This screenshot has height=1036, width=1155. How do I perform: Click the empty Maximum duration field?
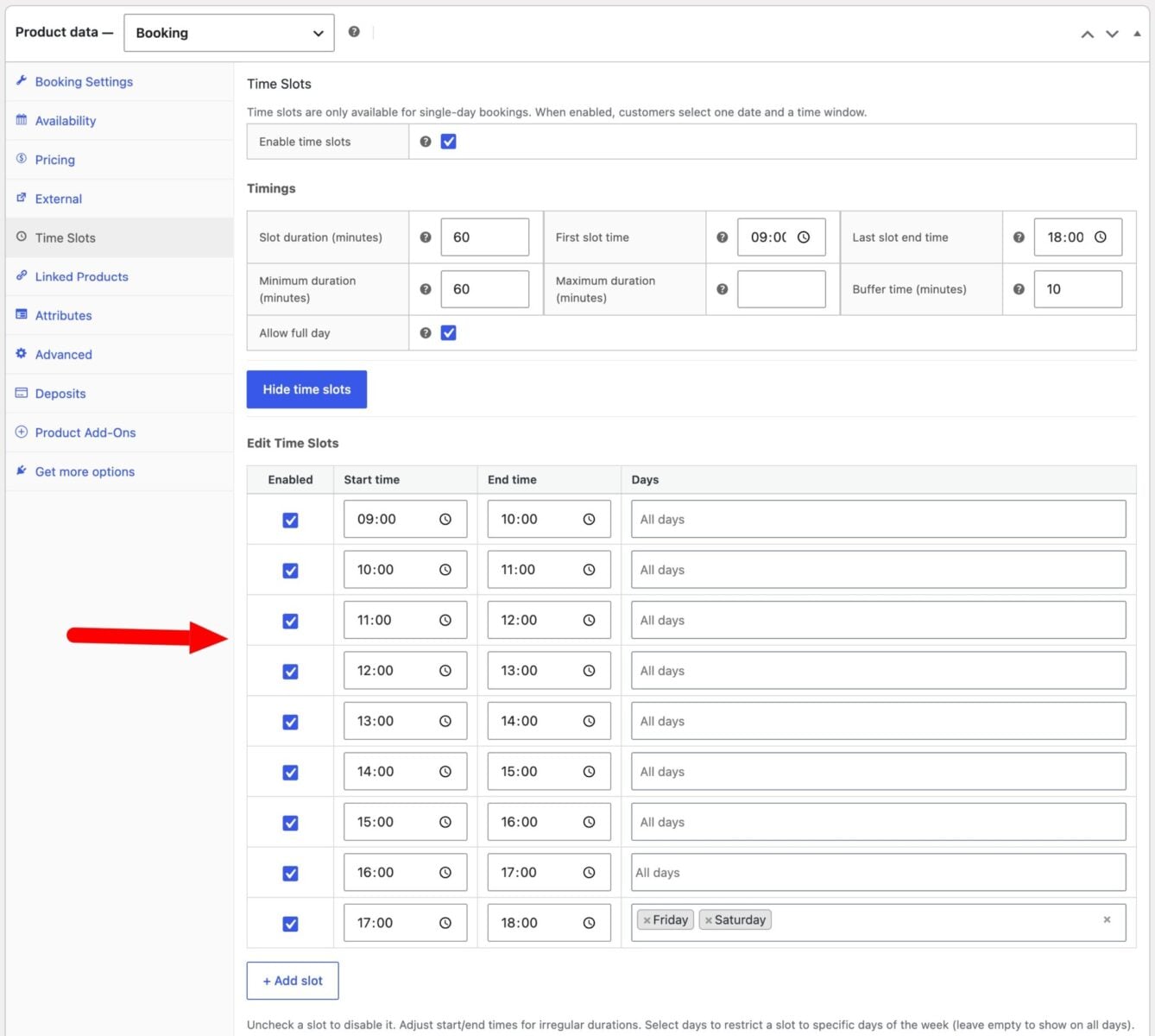click(781, 289)
